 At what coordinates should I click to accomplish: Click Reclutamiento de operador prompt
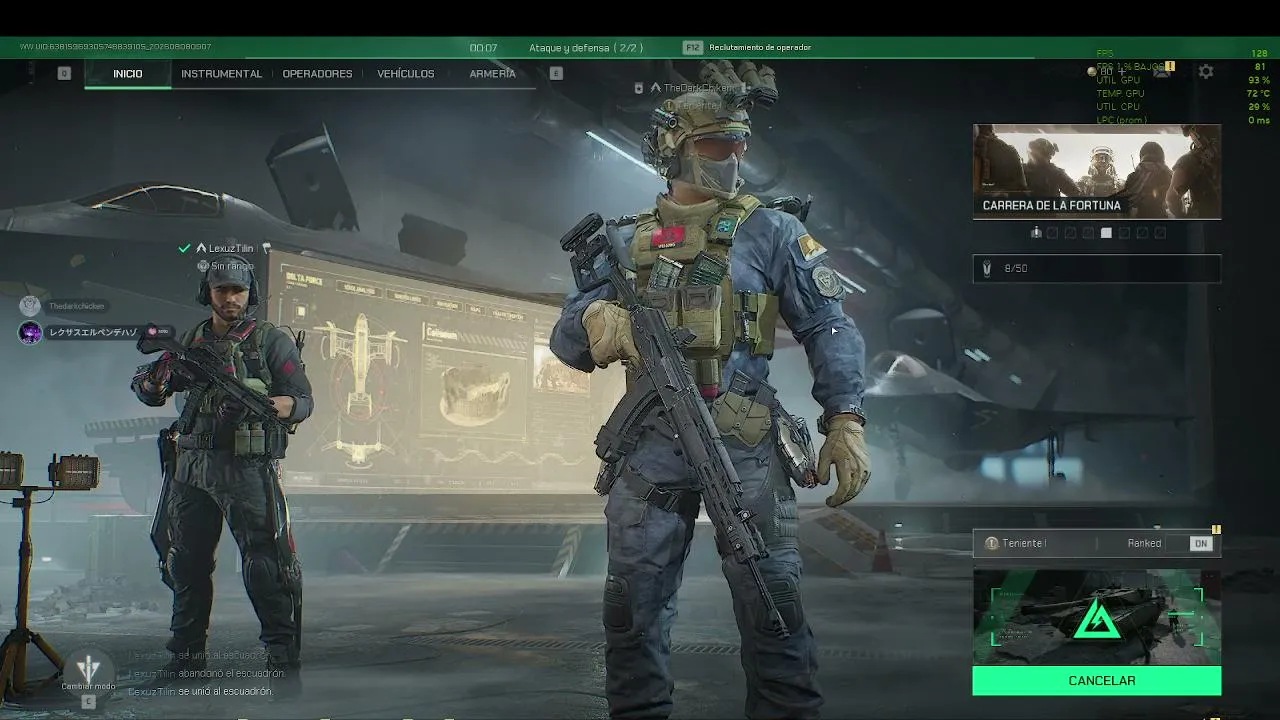(760, 47)
